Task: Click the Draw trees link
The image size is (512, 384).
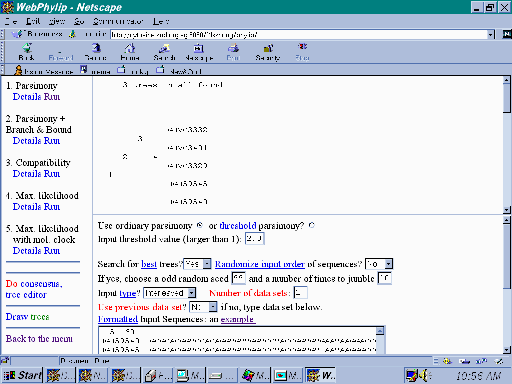Action: click(x=27, y=317)
